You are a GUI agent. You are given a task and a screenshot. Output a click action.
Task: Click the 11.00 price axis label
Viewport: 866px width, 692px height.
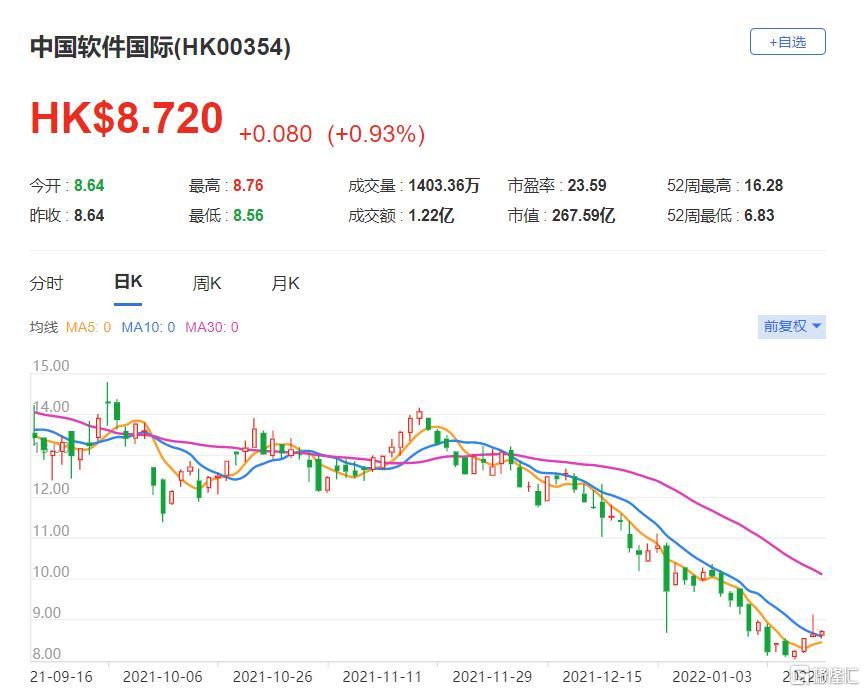coord(51,531)
